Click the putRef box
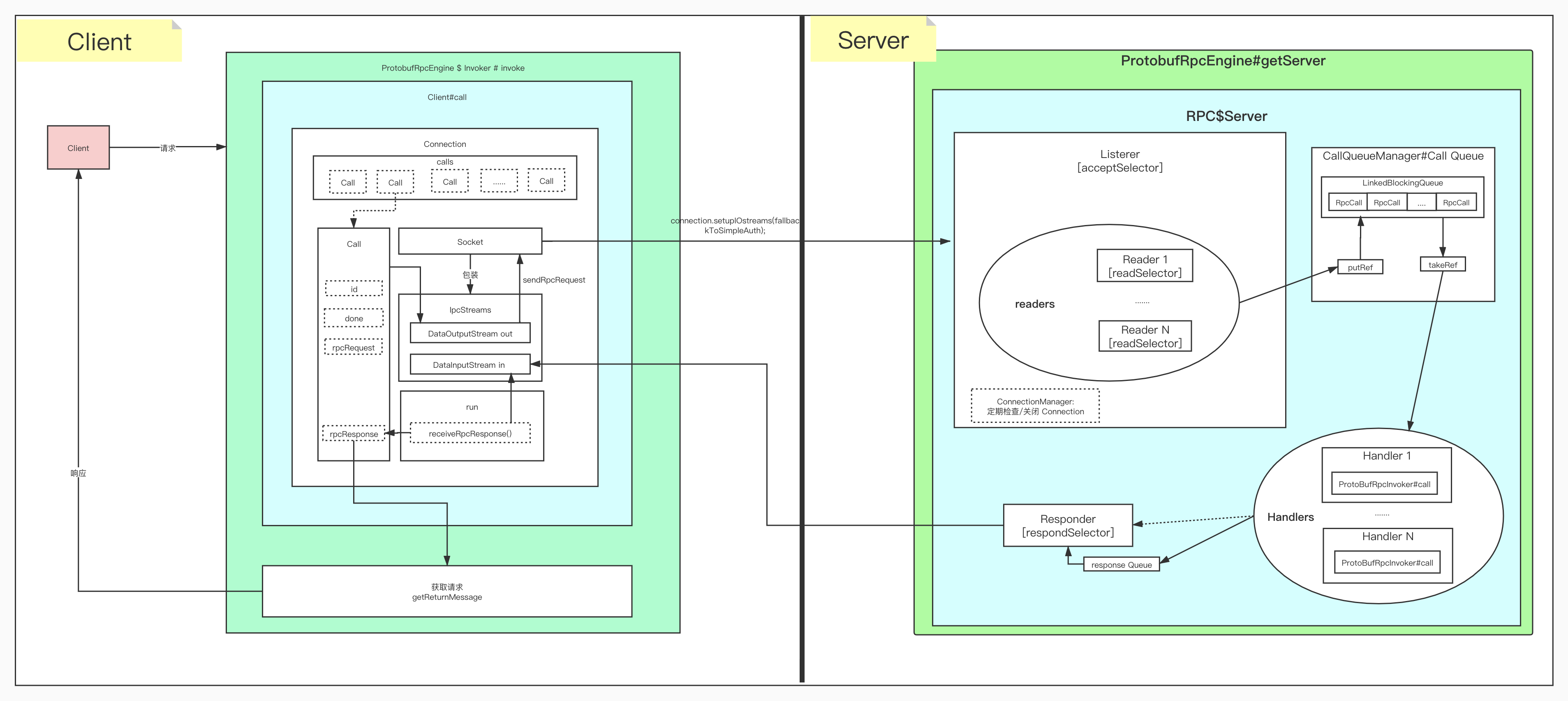 pyautogui.click(x=1360, y=267)
